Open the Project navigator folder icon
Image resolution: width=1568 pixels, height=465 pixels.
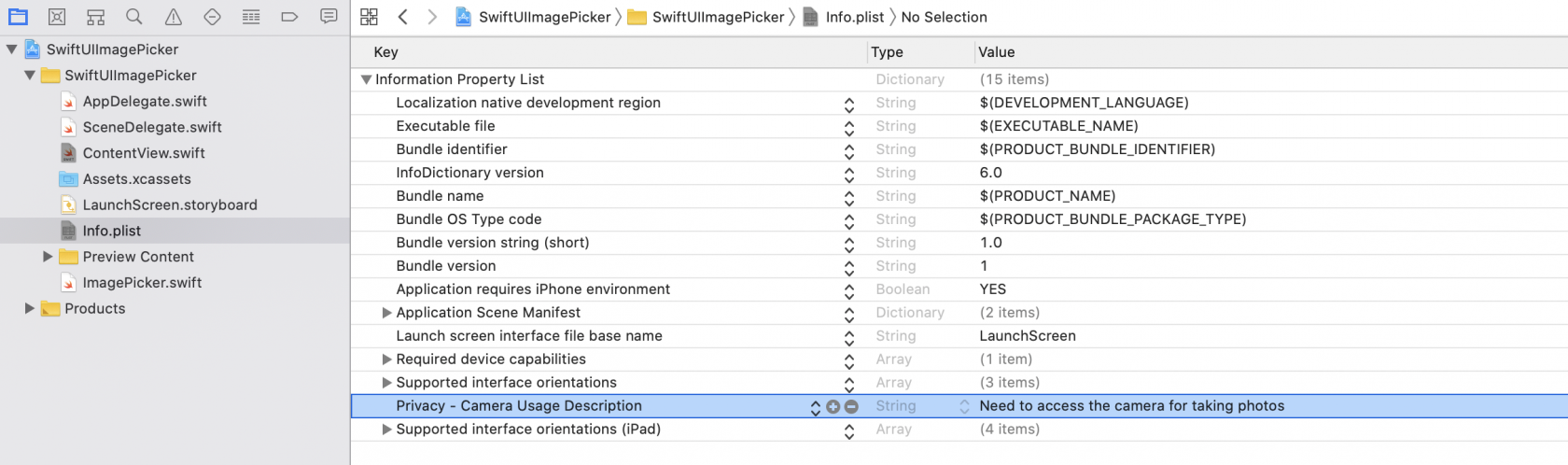pos(18,17)
